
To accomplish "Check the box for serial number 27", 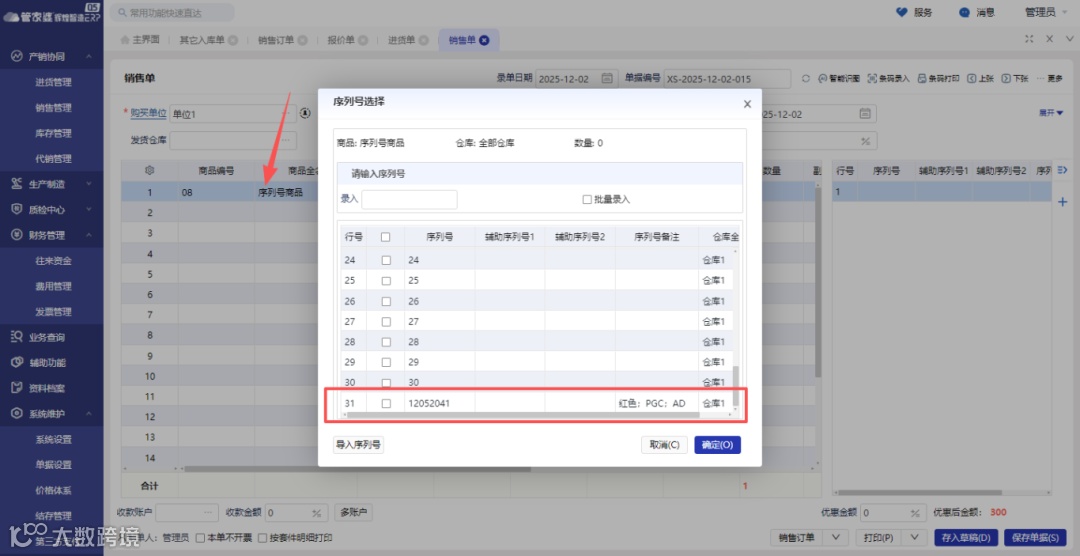I will click(386, 322).
